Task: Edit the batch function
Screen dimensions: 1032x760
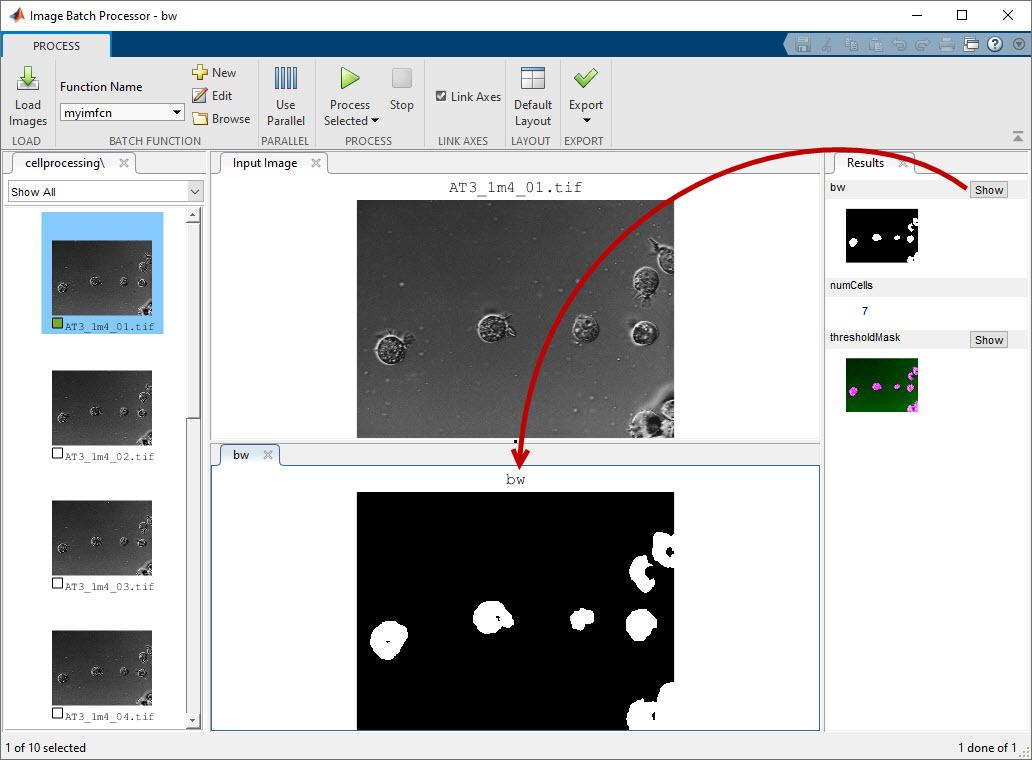Action: (213, 95)
